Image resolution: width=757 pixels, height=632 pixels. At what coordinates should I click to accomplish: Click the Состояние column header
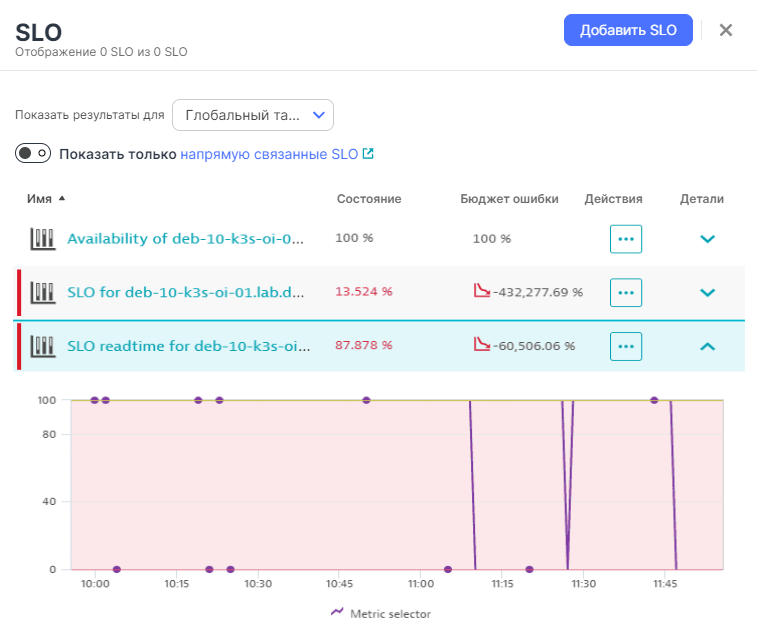368,199
